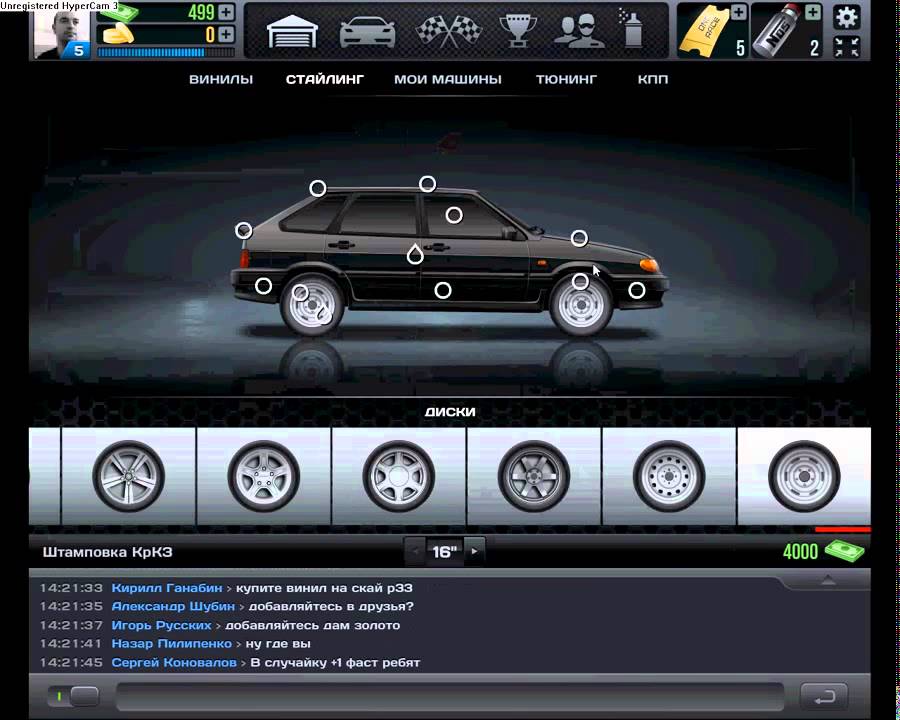The width and height of the screenshot is (900, 720).
Task: Toggle the chat on/off switch
Action: [73, 696]
